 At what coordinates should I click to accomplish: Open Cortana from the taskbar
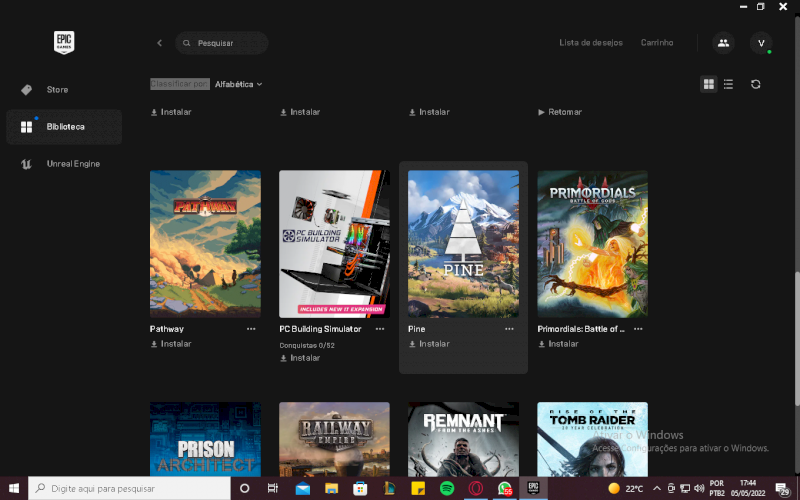(244, 488)
